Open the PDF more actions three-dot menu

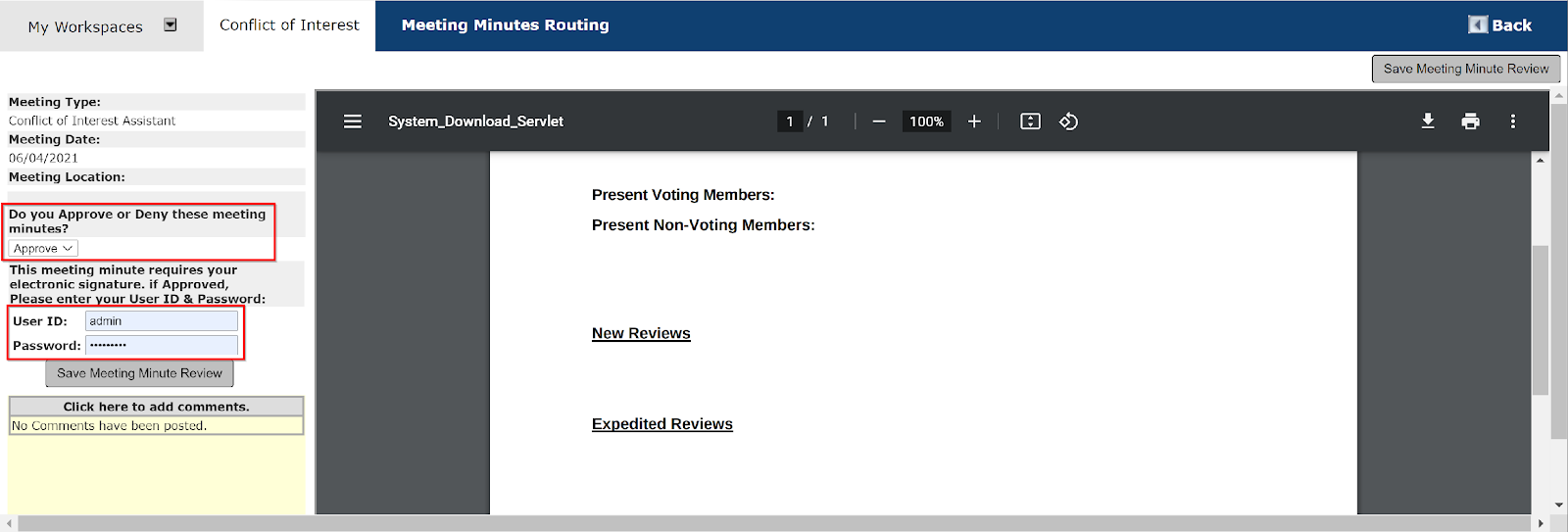pos(1513,121)
